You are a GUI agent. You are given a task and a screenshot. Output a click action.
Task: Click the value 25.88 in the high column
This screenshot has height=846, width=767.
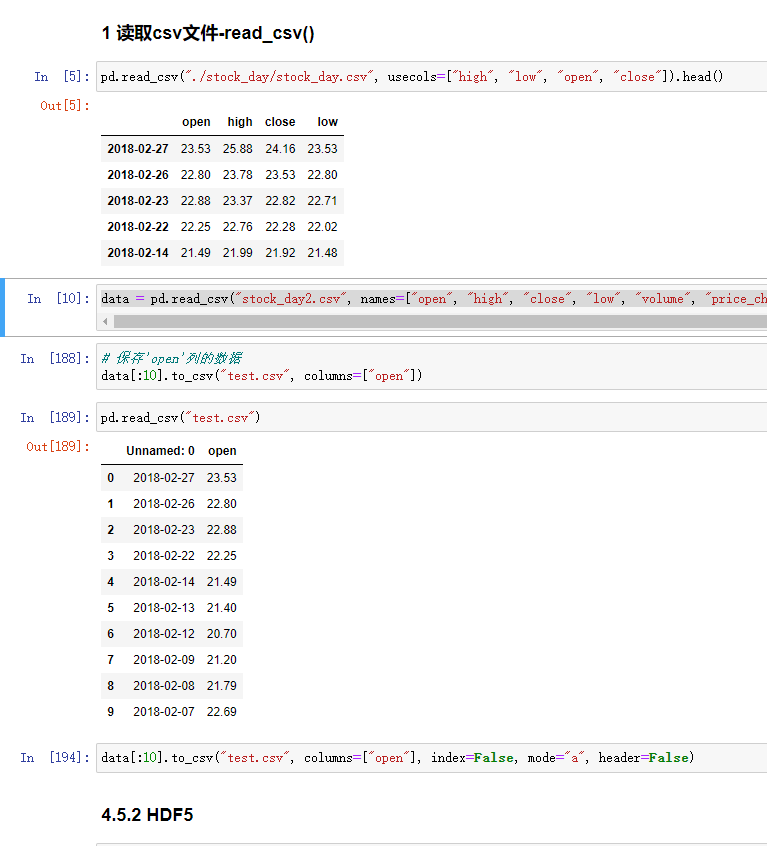(238, 149)
